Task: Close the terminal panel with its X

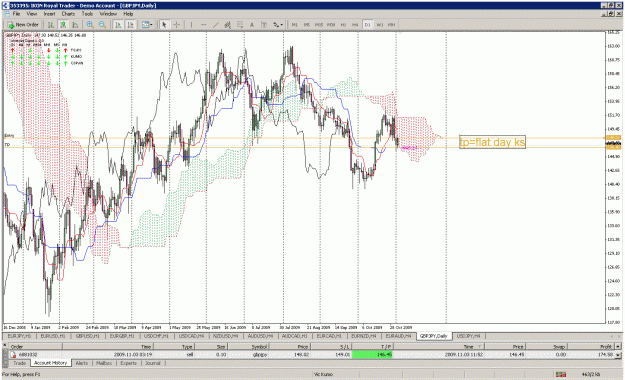Action: point(5,345)
